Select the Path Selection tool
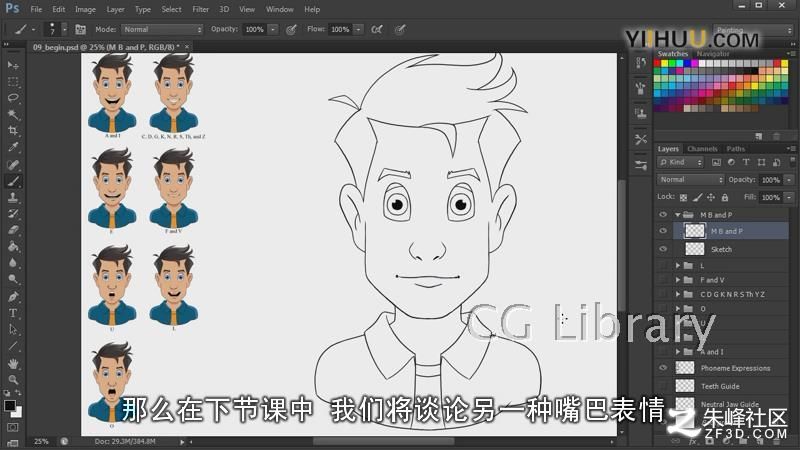 [13, 330]
